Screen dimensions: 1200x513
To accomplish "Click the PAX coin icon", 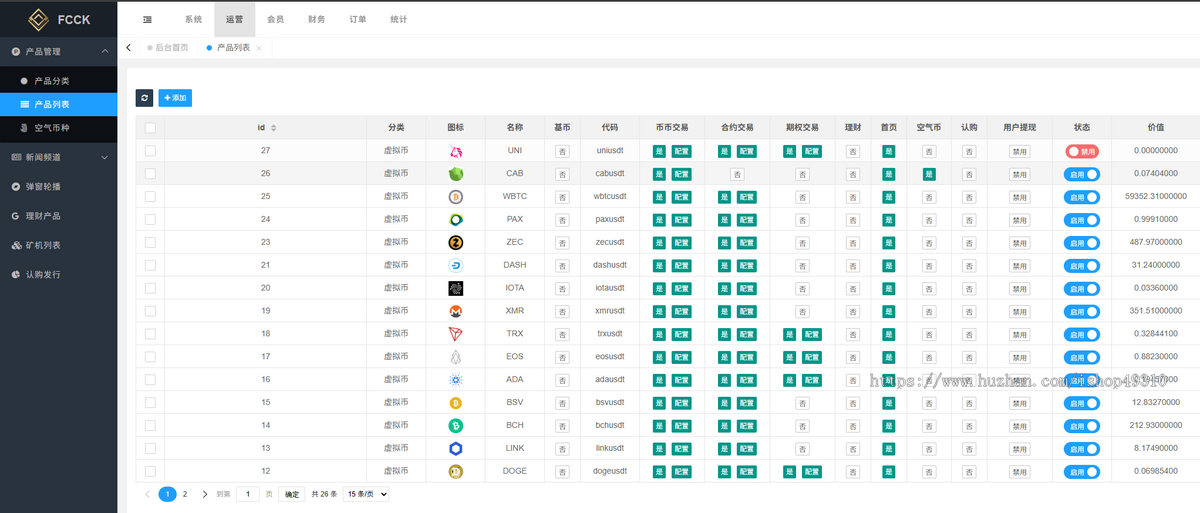I will tap(456, 219).
